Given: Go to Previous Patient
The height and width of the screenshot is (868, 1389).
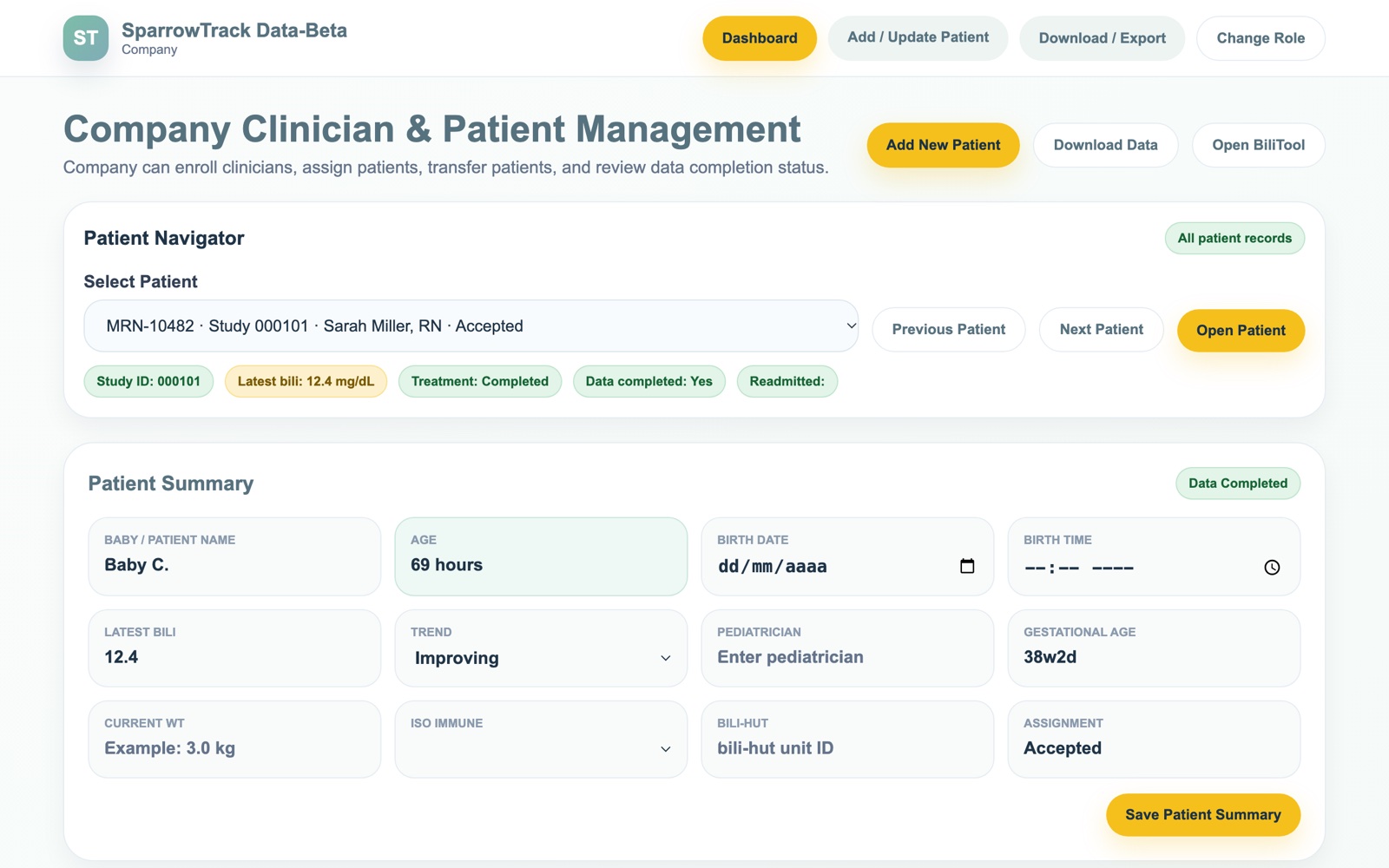Looking at the screenshot, I should point(949,330).
